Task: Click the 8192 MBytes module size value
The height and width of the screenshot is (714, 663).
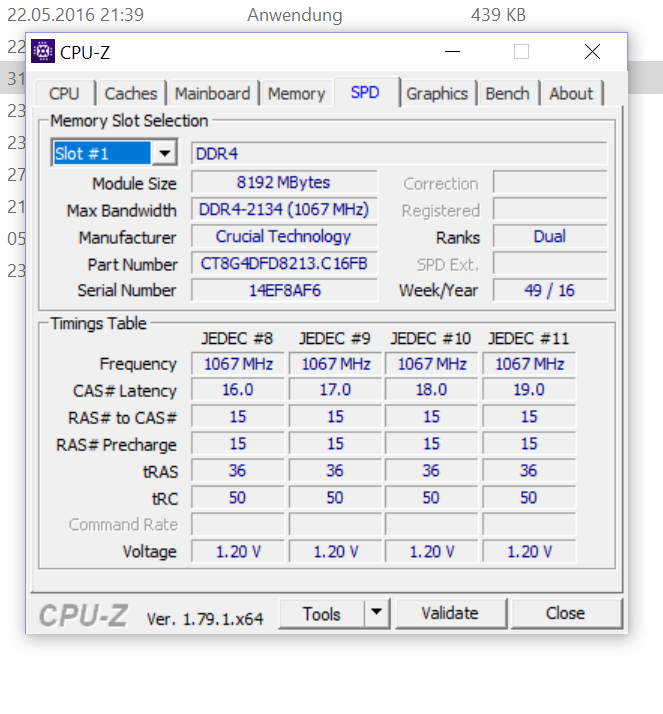Action: (x=284, y=182)
